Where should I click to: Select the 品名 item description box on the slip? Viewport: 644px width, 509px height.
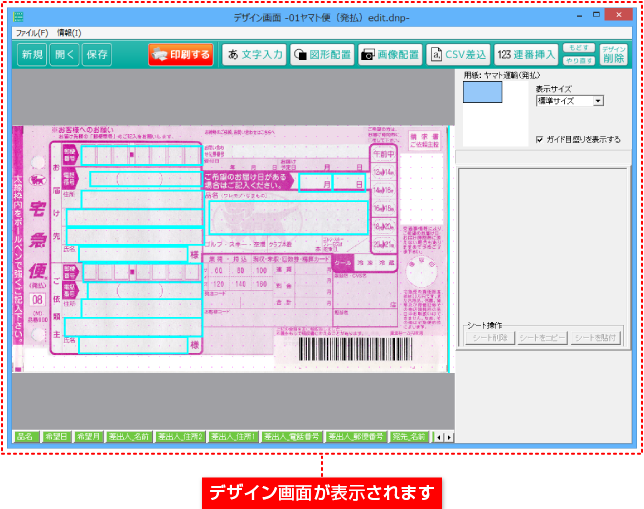(288, 218)
